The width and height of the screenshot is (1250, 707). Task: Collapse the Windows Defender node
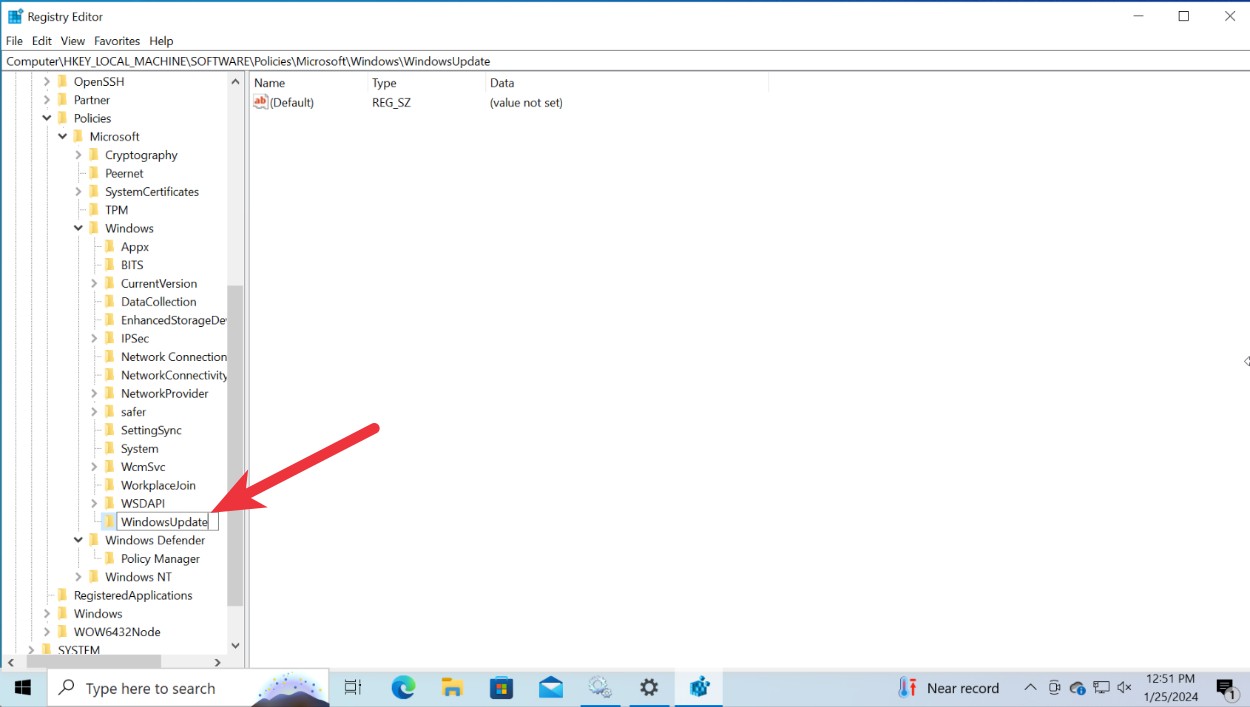78,539
